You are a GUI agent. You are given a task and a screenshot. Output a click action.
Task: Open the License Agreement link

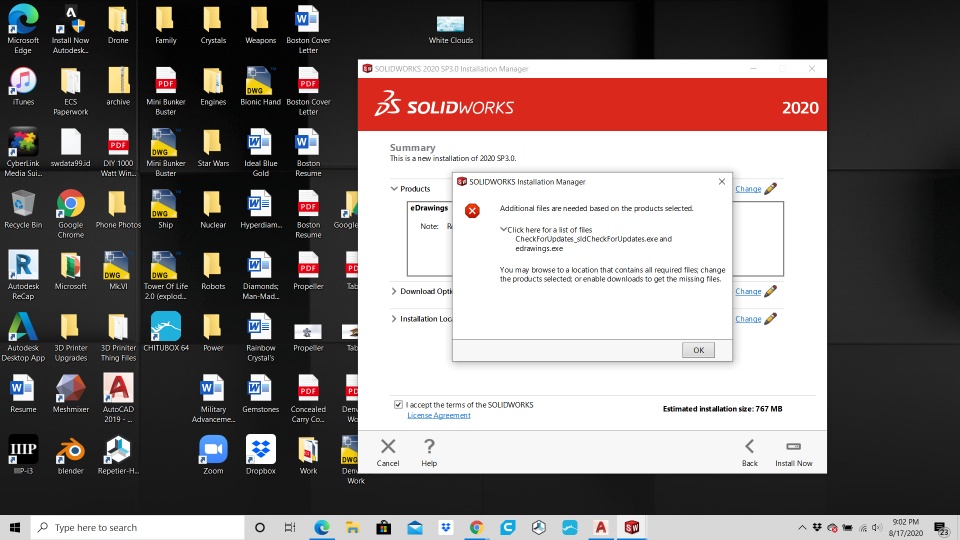(x=438, y=415)
